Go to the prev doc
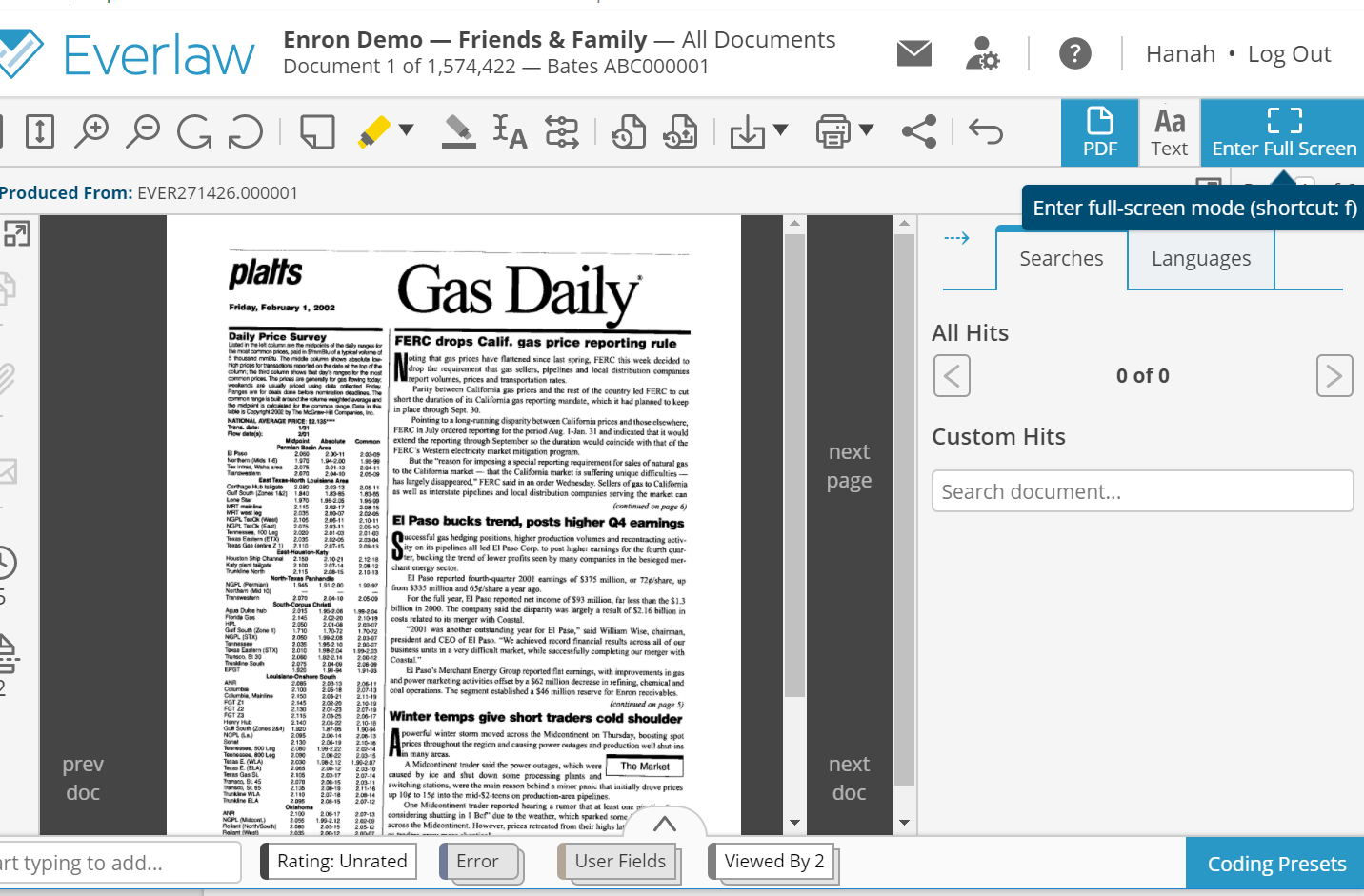The height and width of the screenshot is (896, 1364). [83, 778]
